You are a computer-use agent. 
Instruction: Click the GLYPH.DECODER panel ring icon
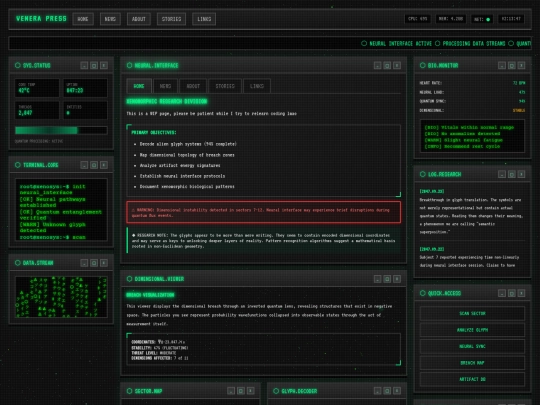click(276, 391)
